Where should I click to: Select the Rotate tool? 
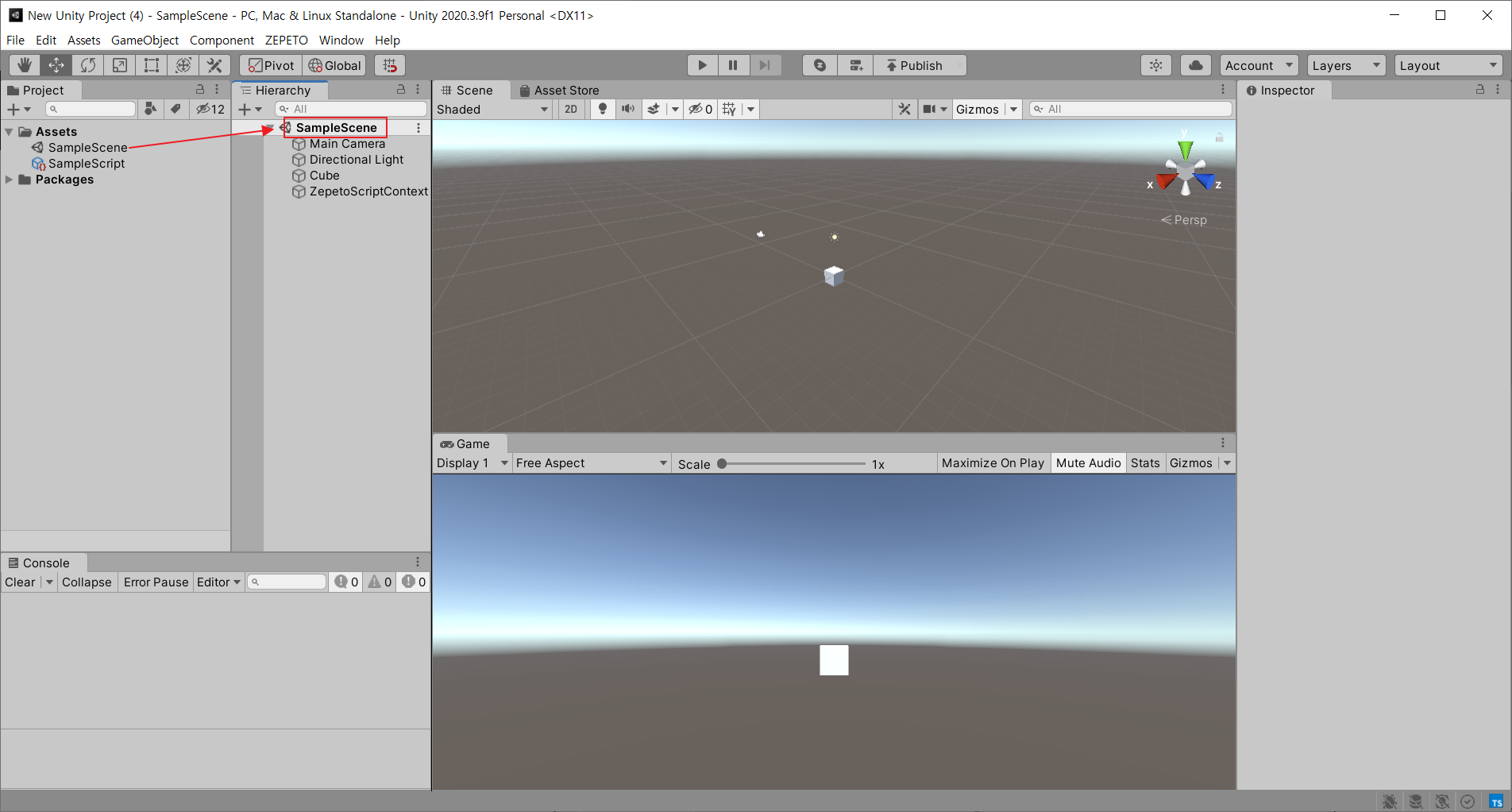pyautogui.click(x=88, y=65)
